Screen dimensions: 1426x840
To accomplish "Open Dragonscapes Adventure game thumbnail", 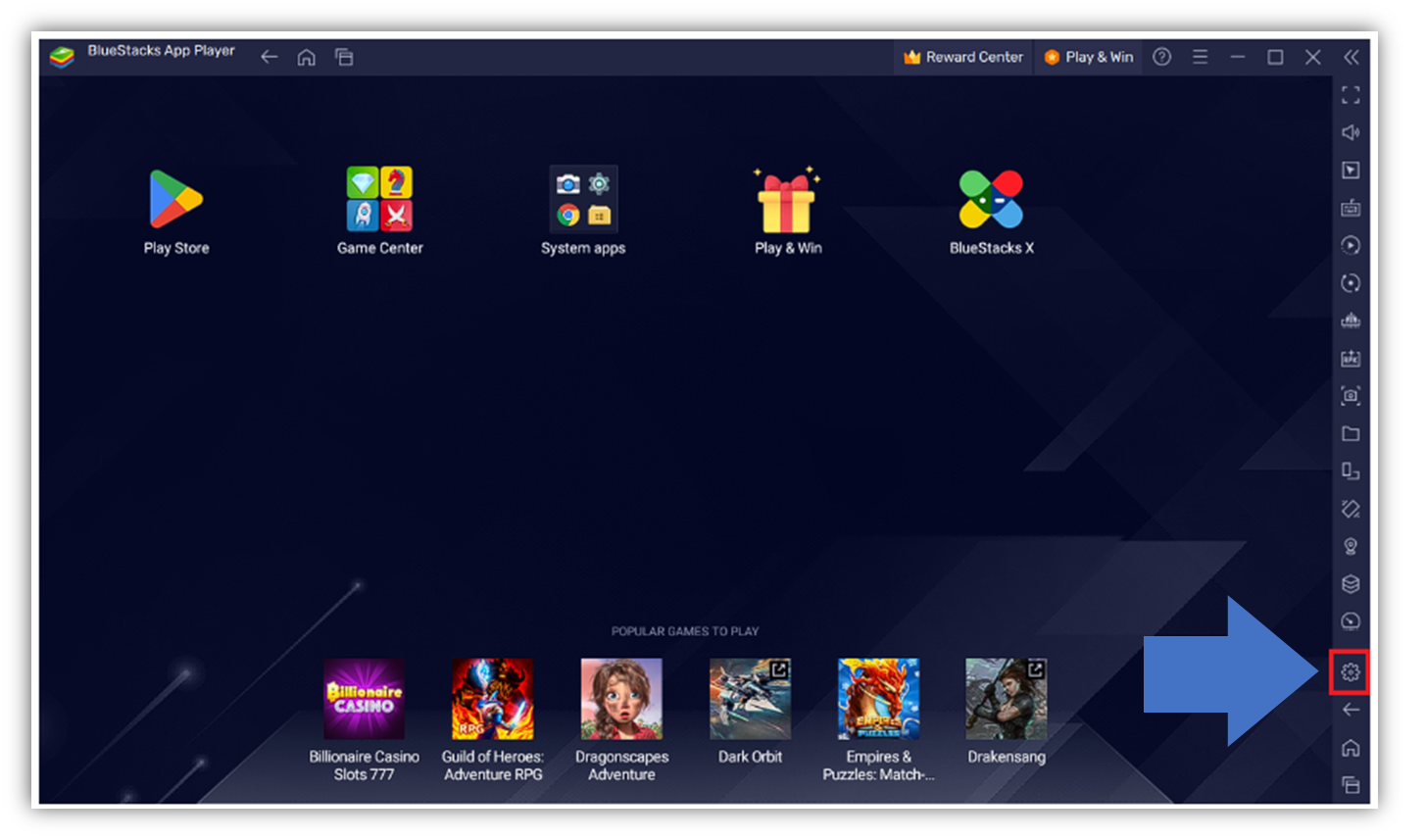I will coord(621,699).
